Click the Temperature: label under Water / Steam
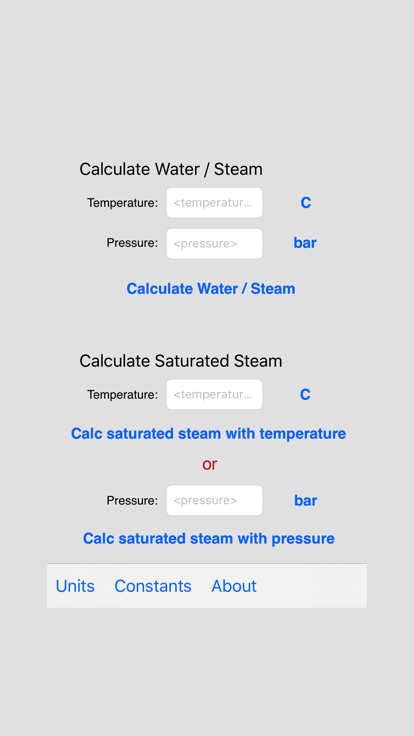 [x=123, y=203]
